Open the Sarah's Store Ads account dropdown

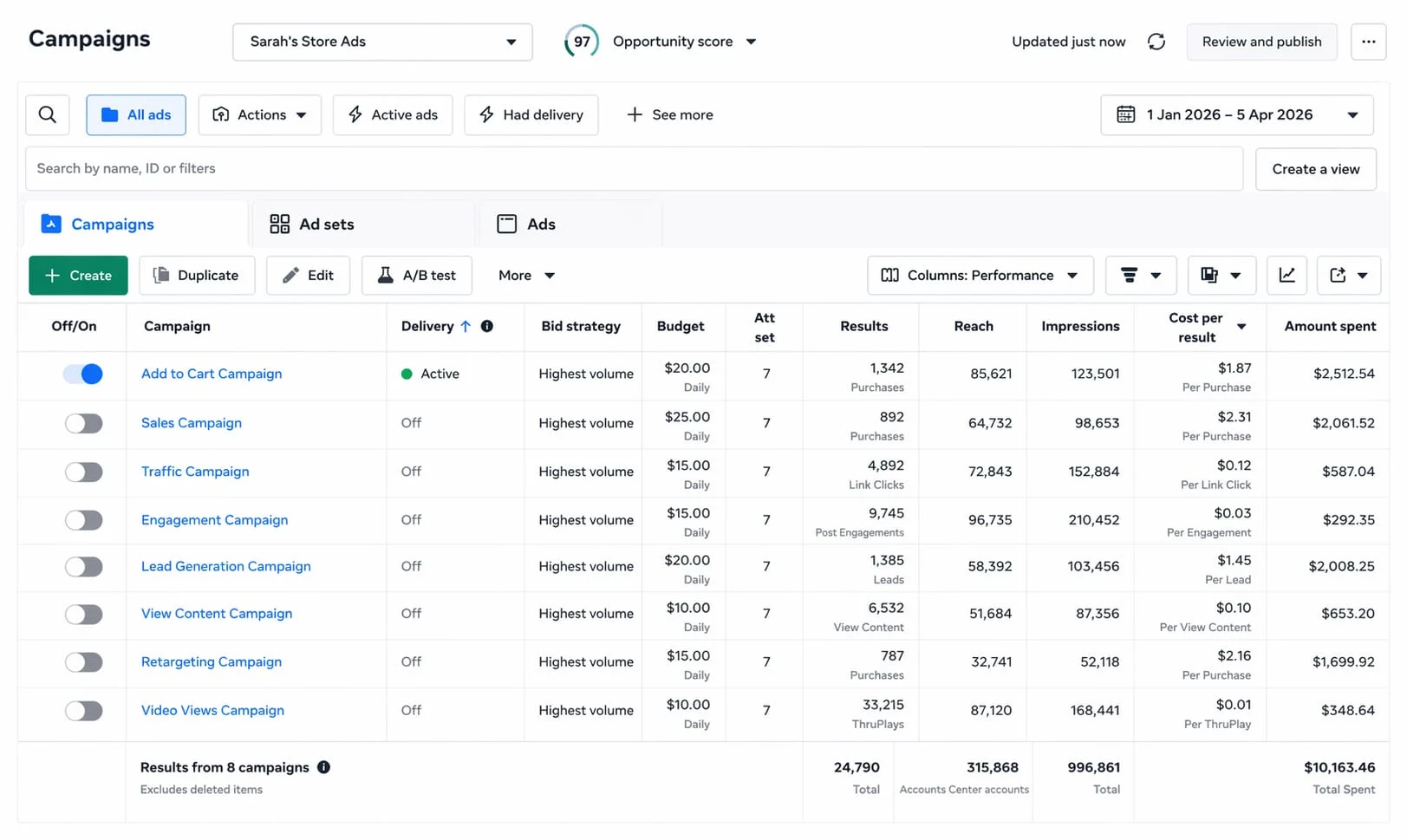click(x=382, y=42)
